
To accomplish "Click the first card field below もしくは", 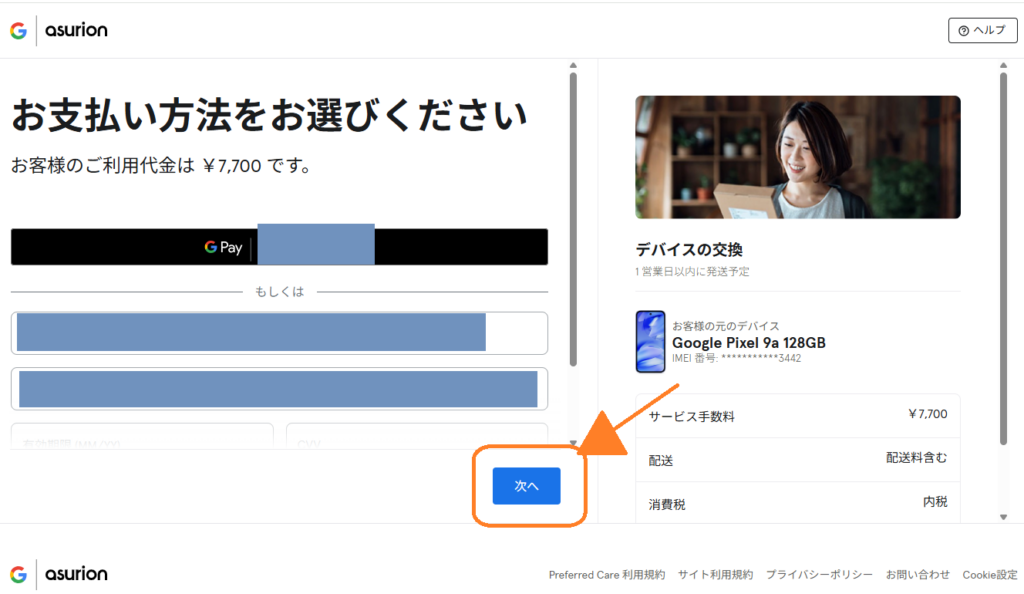I will point(279,332).
